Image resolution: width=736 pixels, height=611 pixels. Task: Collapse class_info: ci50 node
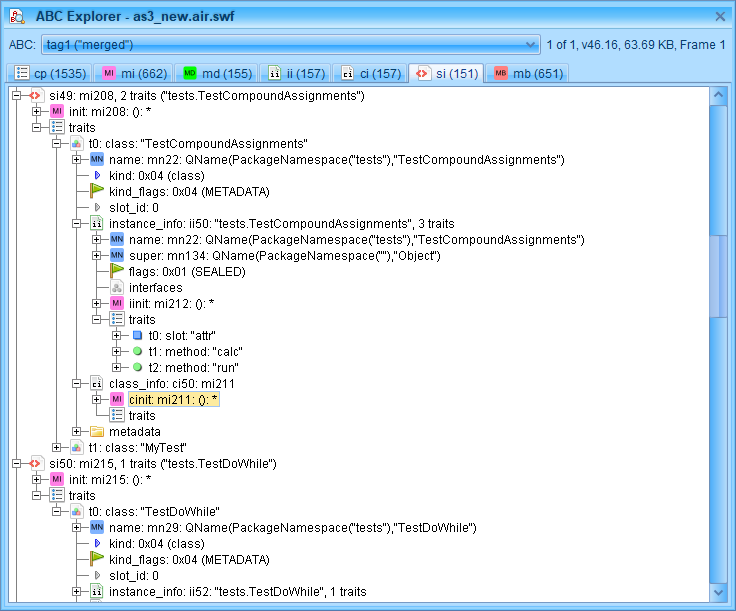click(77, 384)
